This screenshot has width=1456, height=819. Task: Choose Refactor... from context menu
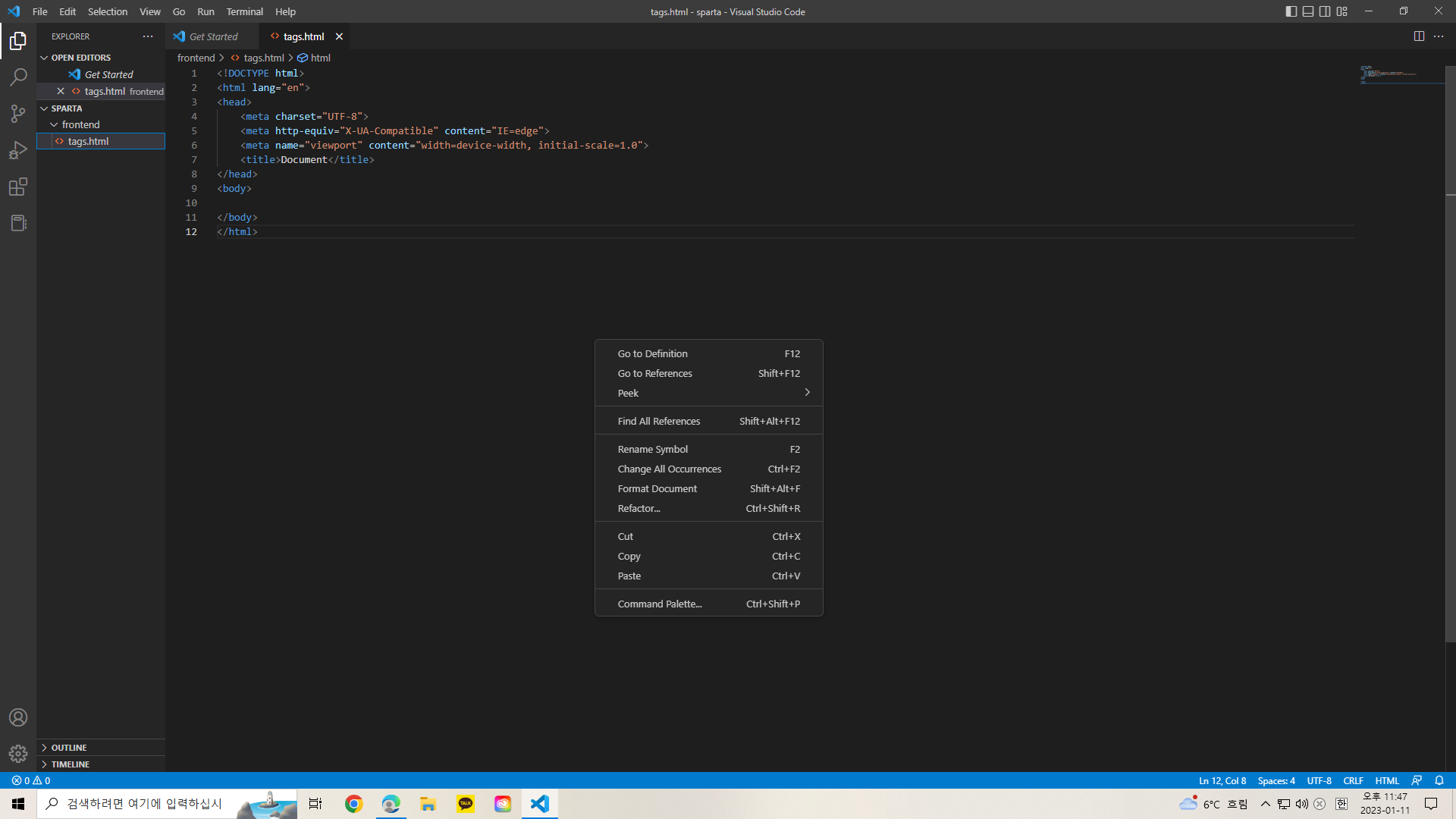point(709,508)
